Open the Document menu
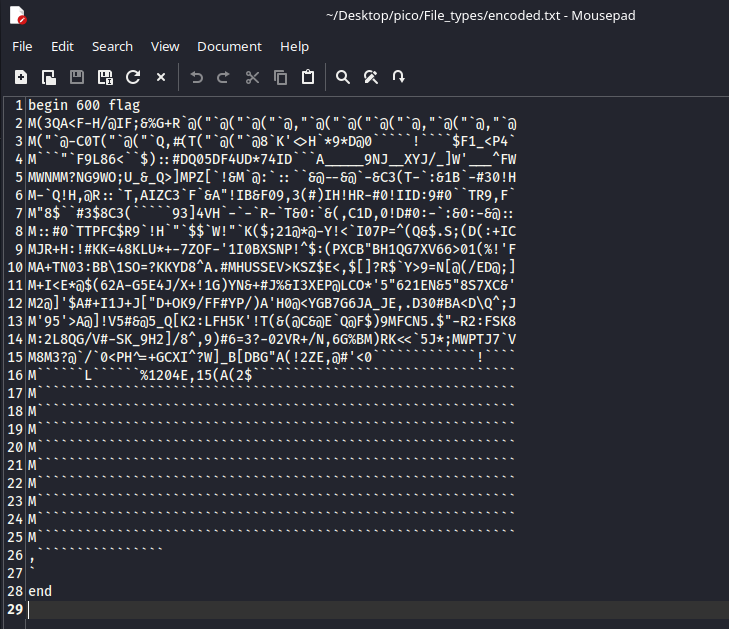The height and width of the screenshot is (629, 729). pos(229,46)
